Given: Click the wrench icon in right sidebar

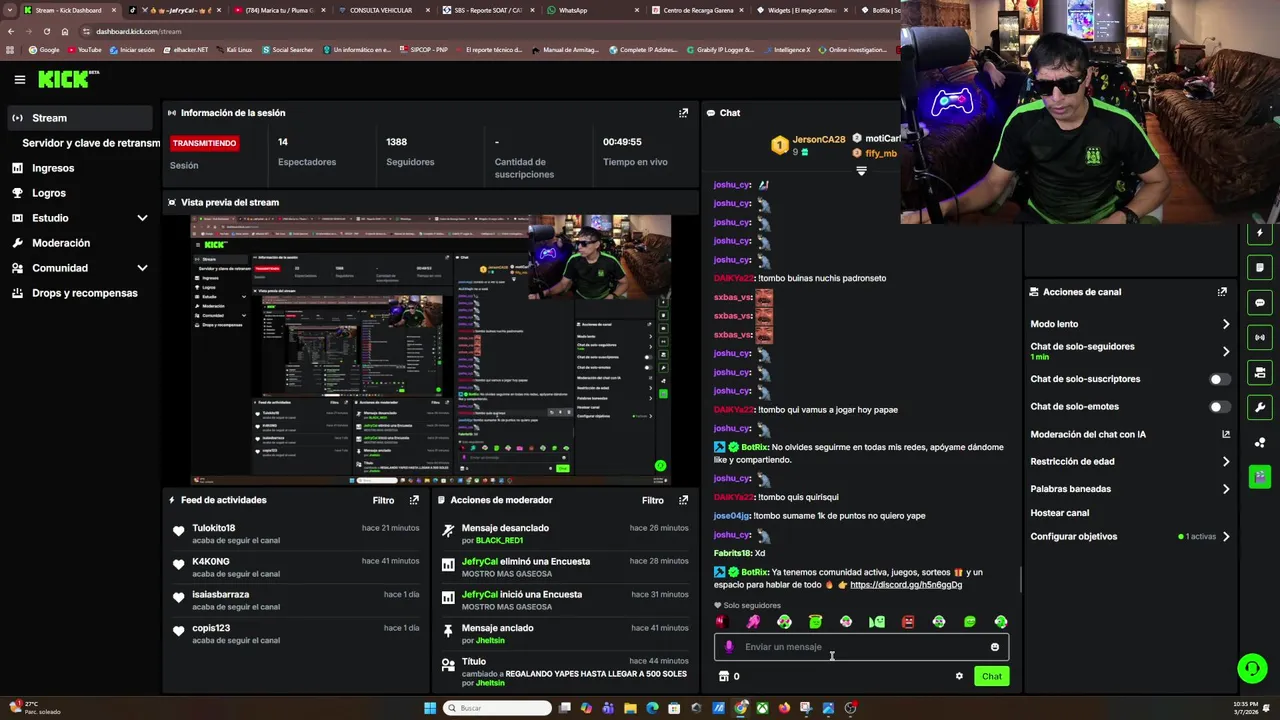Looking at the screenshot, I should [1260, 407].
